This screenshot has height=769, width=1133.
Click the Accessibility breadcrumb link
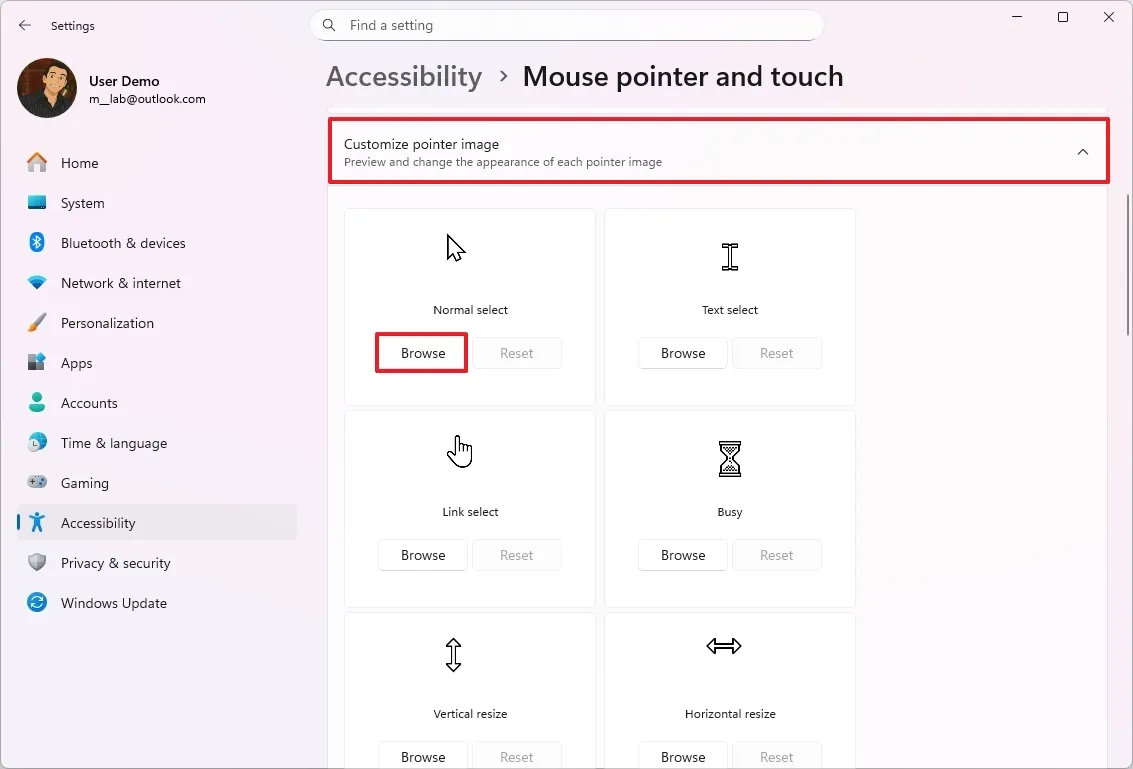click(404, 76)
